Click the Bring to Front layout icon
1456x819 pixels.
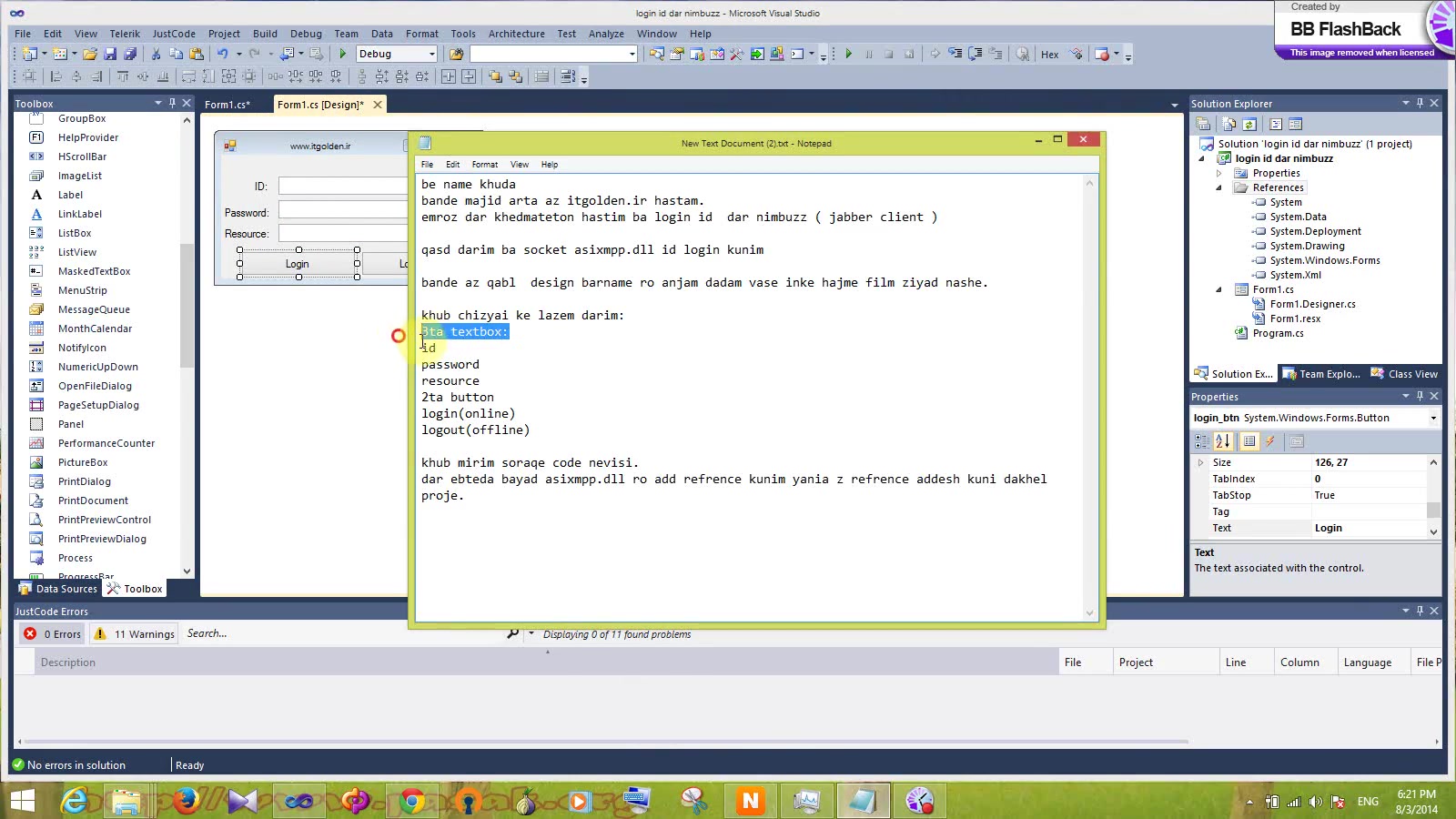click(495, 77)
